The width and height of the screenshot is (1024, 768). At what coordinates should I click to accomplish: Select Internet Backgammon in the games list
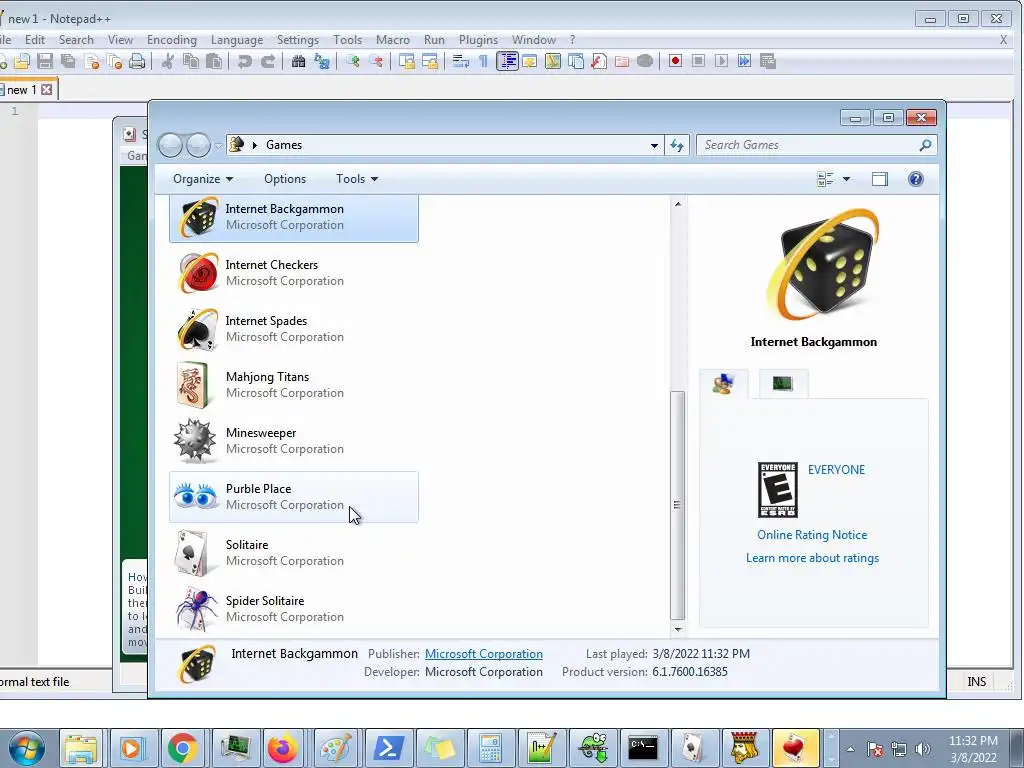(x=294, y=217)
